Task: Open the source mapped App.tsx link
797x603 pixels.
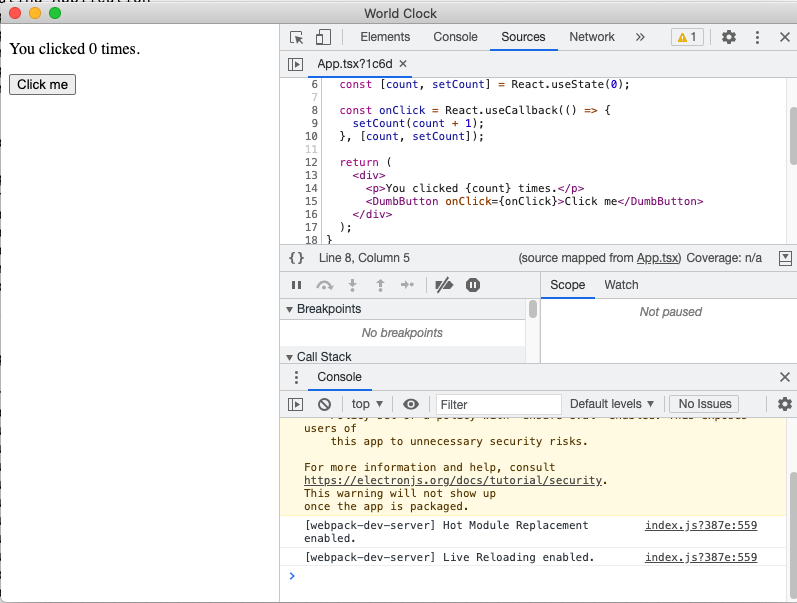Action: 658,258
